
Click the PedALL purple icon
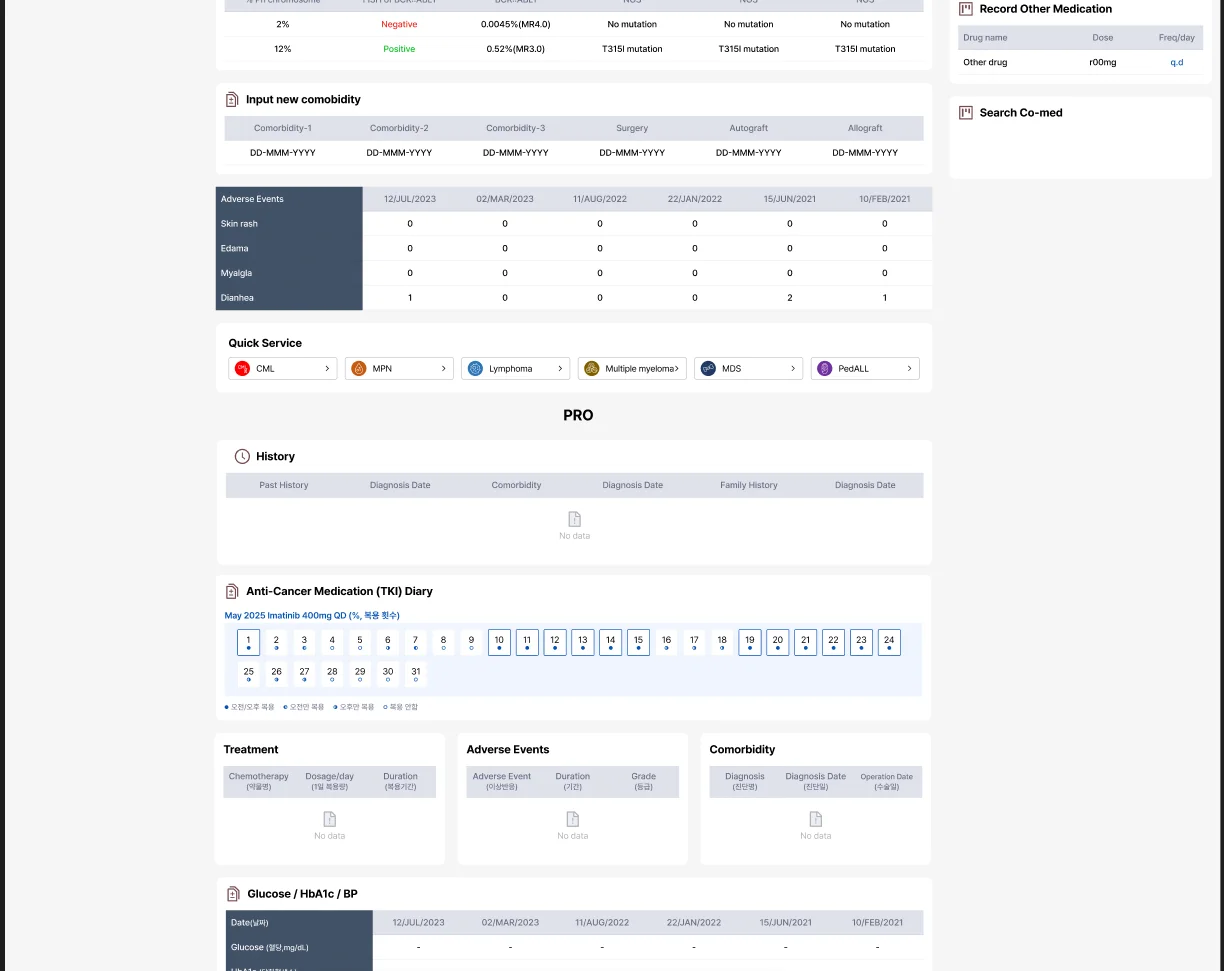pos(825,369)
